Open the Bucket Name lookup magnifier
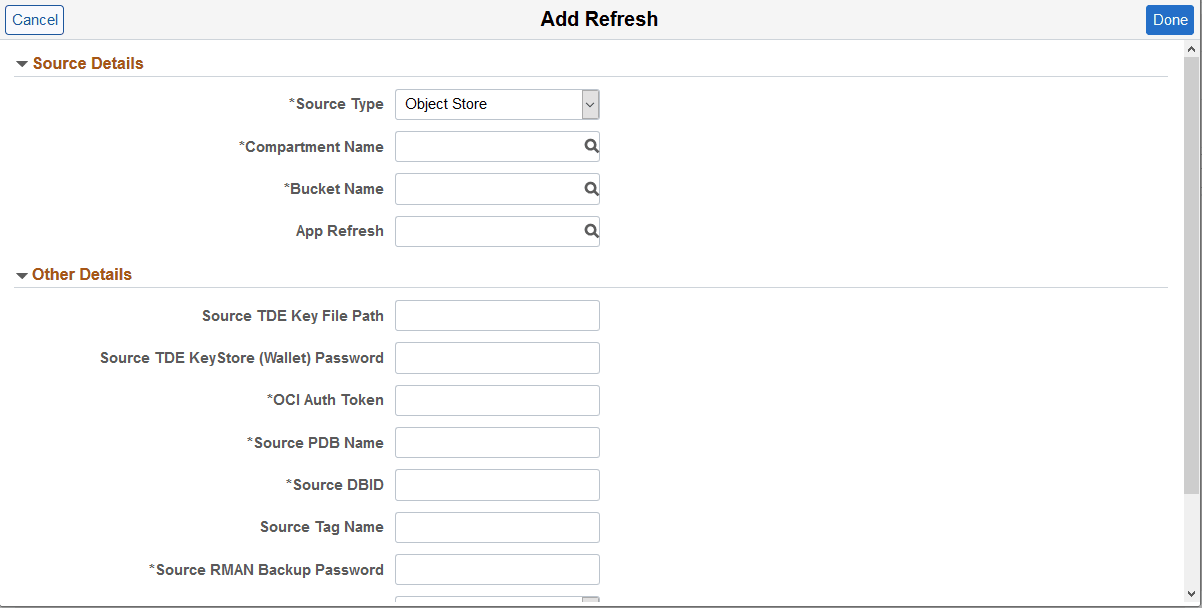The width and height of the screenshot is (1202, 608). [x=590, y=189]
